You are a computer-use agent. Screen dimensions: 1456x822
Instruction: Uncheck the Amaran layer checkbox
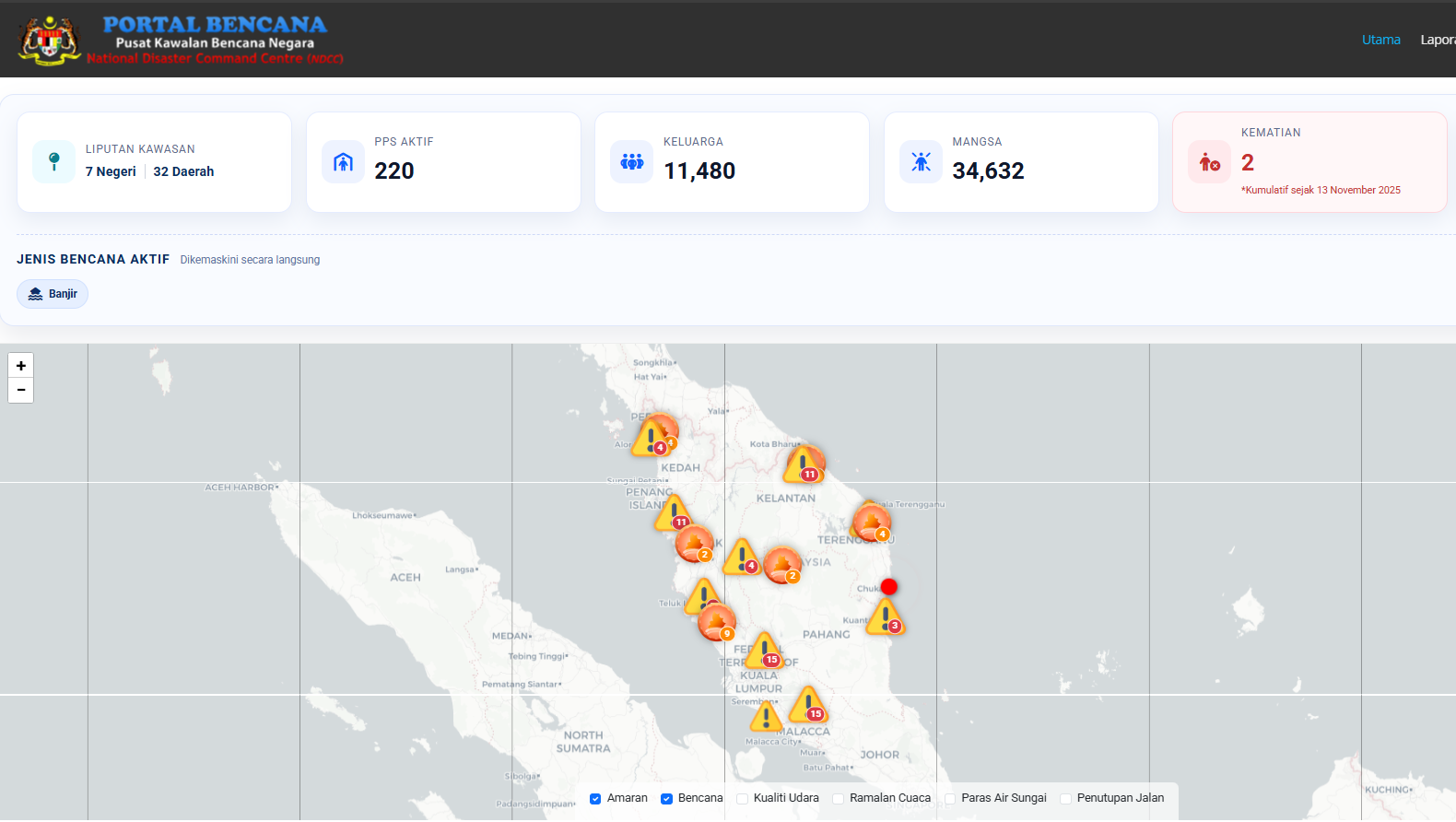click(595, 799)
